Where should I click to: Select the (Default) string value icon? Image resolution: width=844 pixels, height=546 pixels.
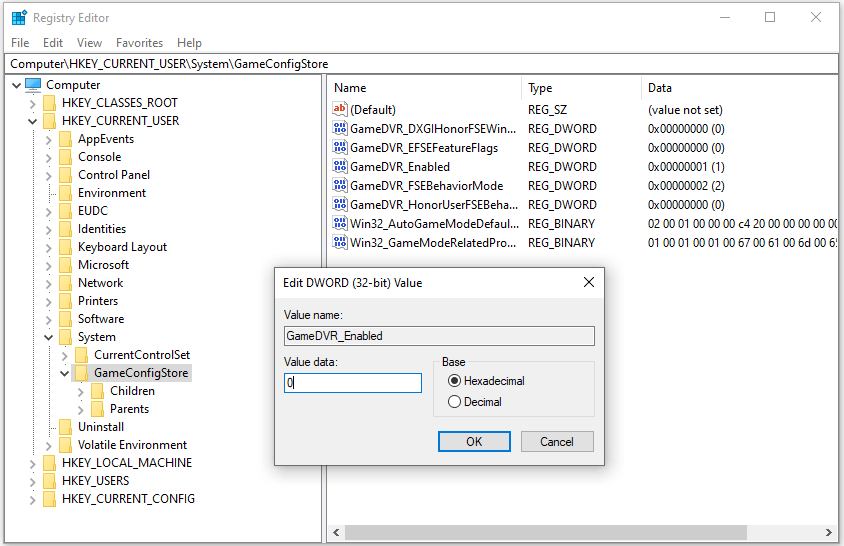pos(339,110)
